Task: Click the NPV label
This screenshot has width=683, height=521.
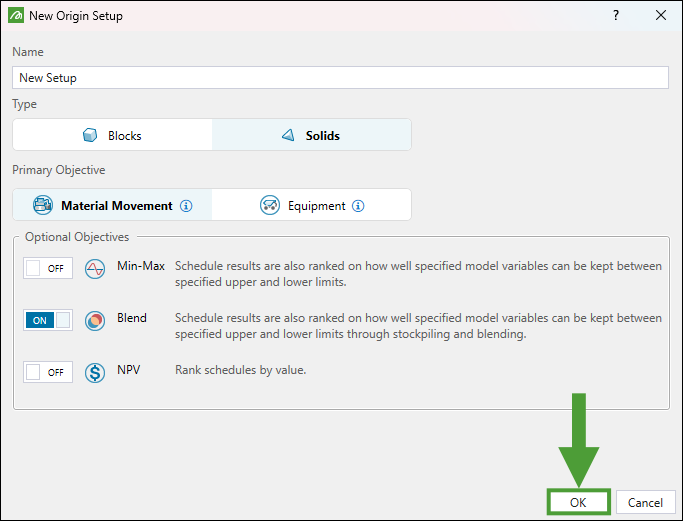Action: coord(128,370)
